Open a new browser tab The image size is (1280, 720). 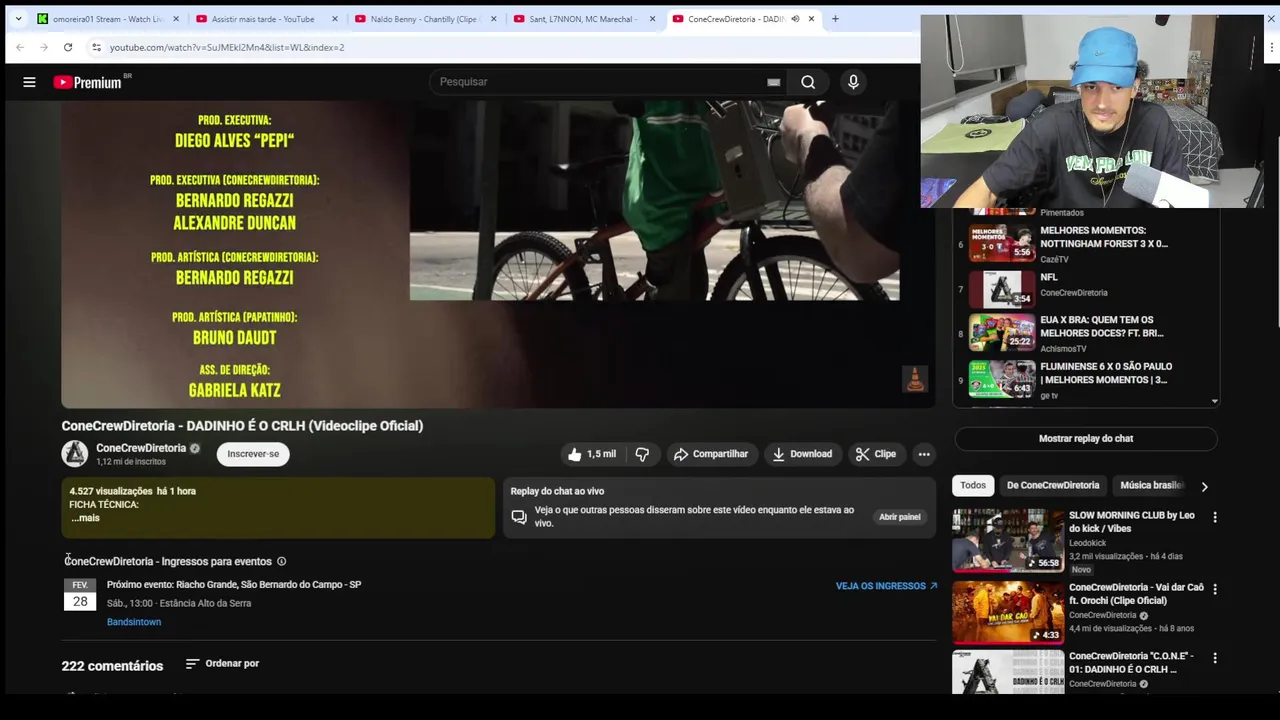[835, 19]
